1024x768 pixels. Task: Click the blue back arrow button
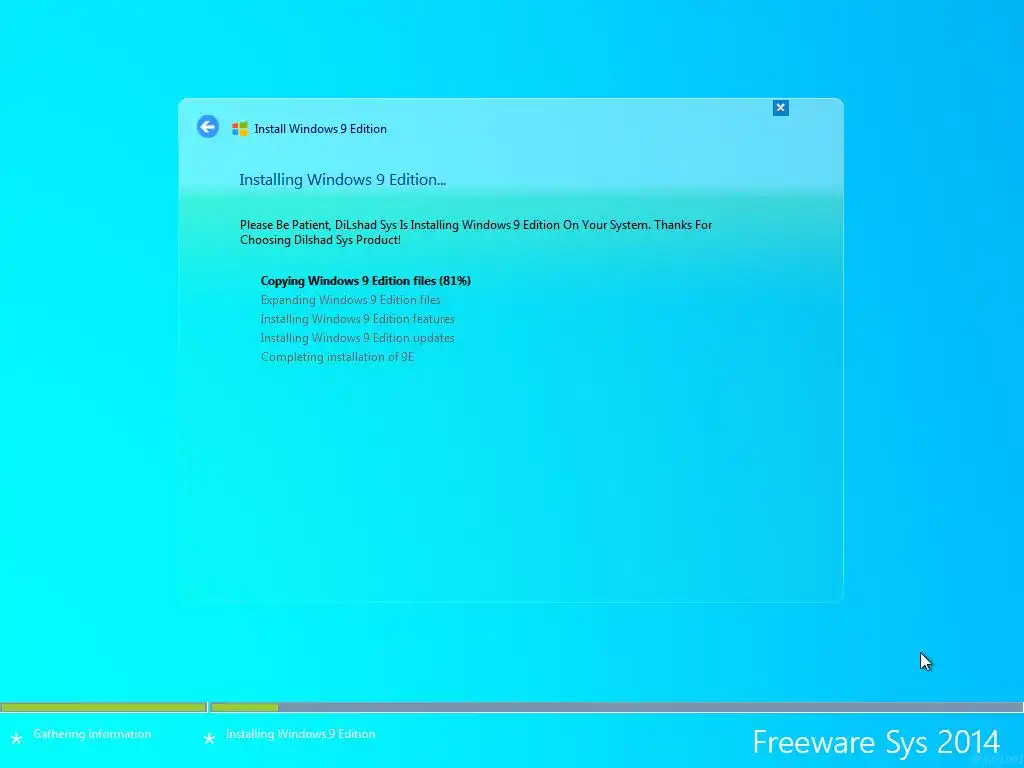point(208,127)
